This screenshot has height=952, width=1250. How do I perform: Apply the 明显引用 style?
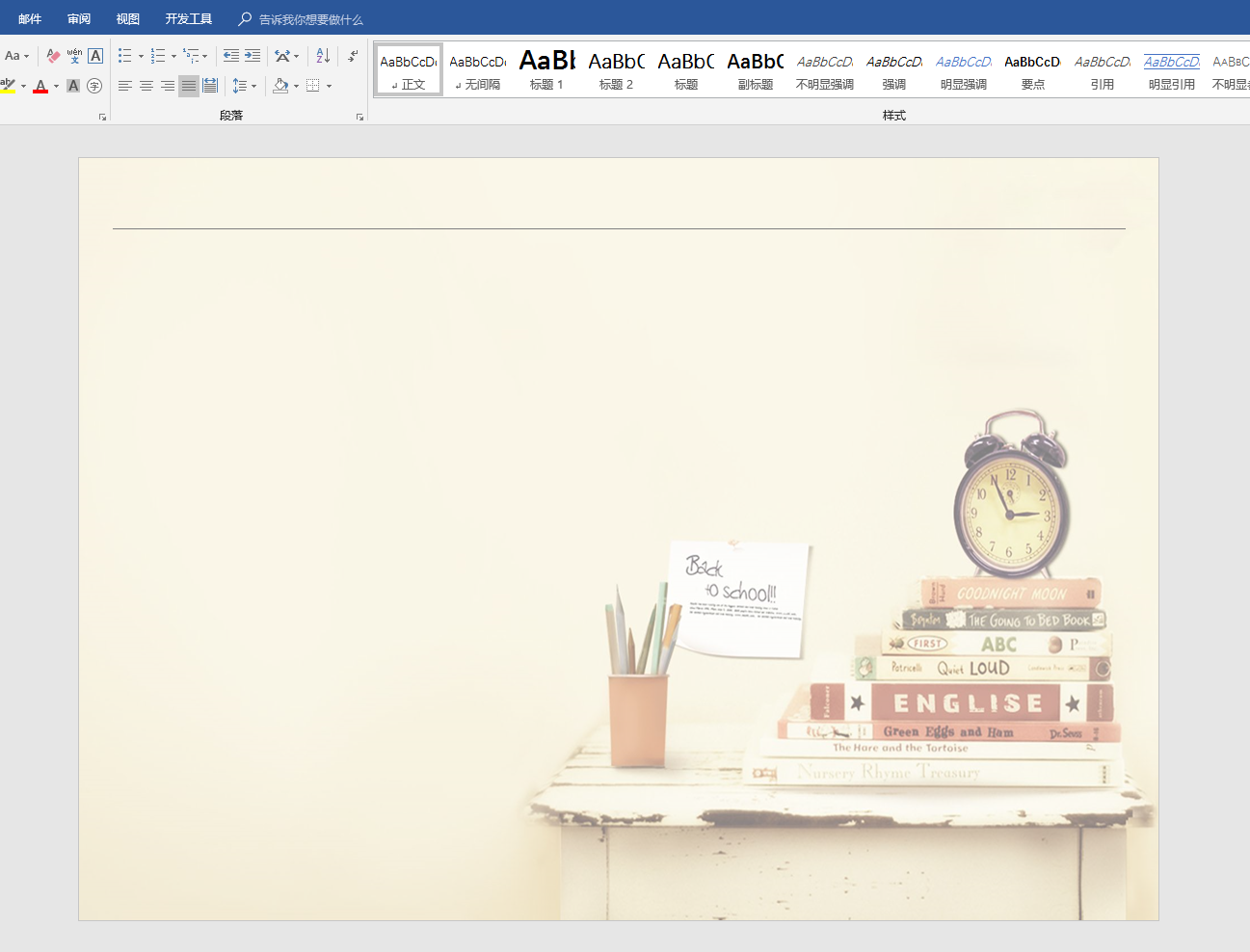click(1172, 70)
